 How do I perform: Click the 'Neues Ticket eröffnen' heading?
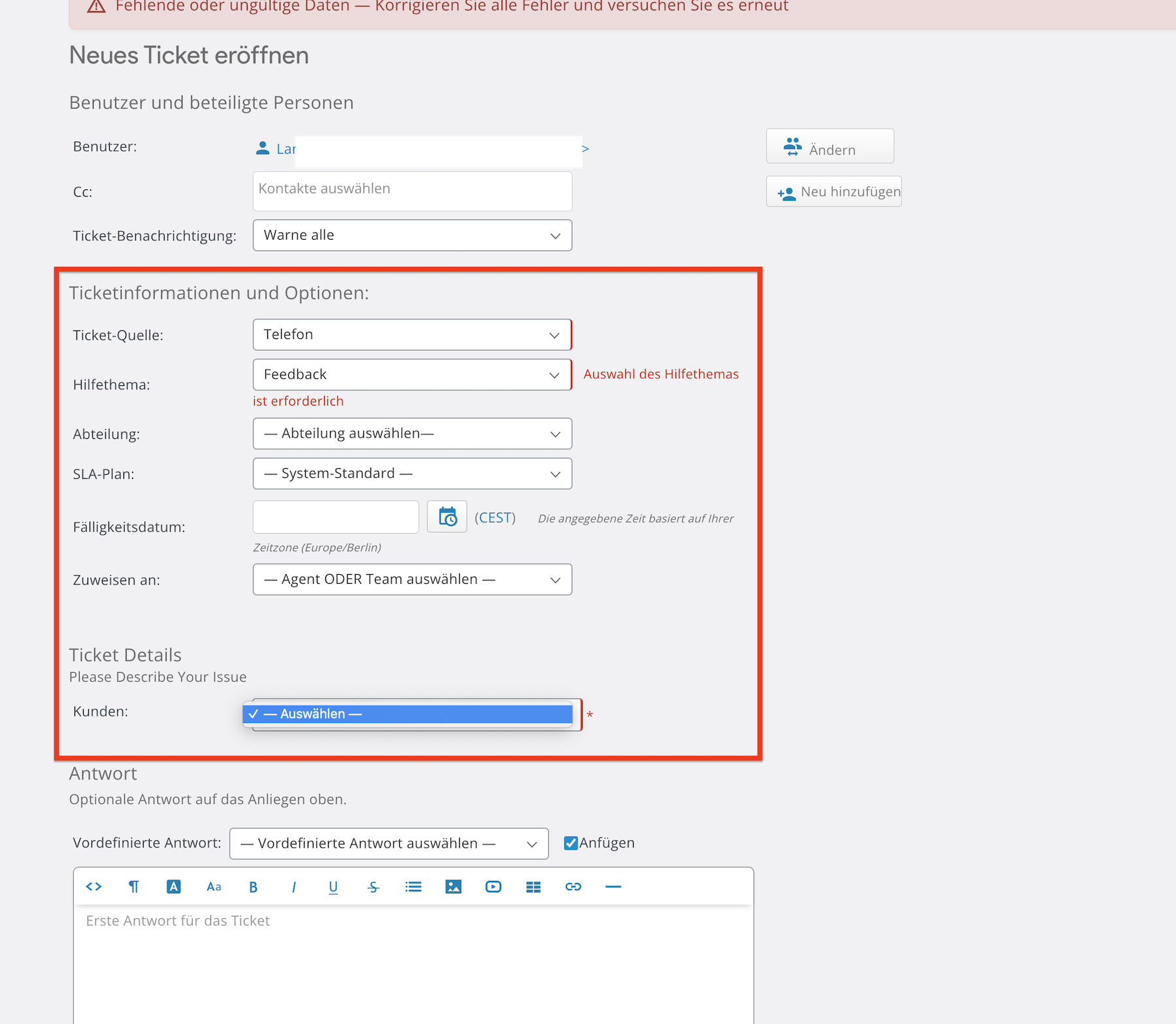(189, 55)
